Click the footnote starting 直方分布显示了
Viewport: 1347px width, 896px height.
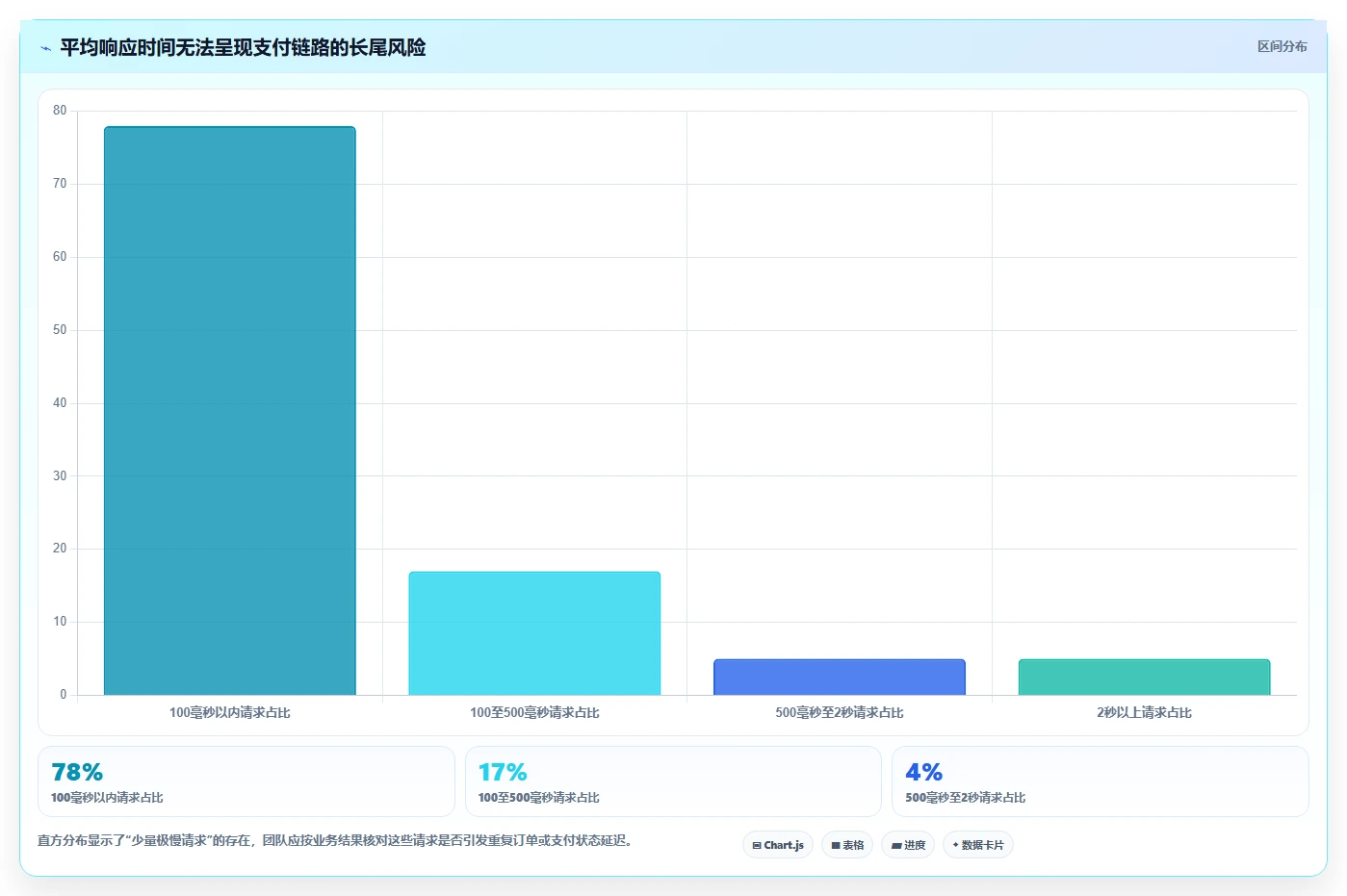click(x=336, y=840)
